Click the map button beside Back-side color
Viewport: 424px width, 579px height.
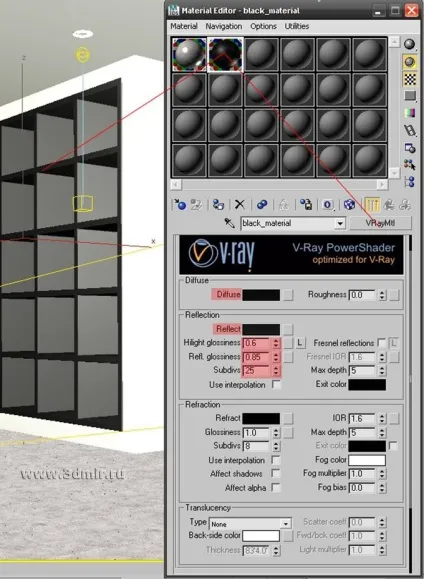coord(288,536)
